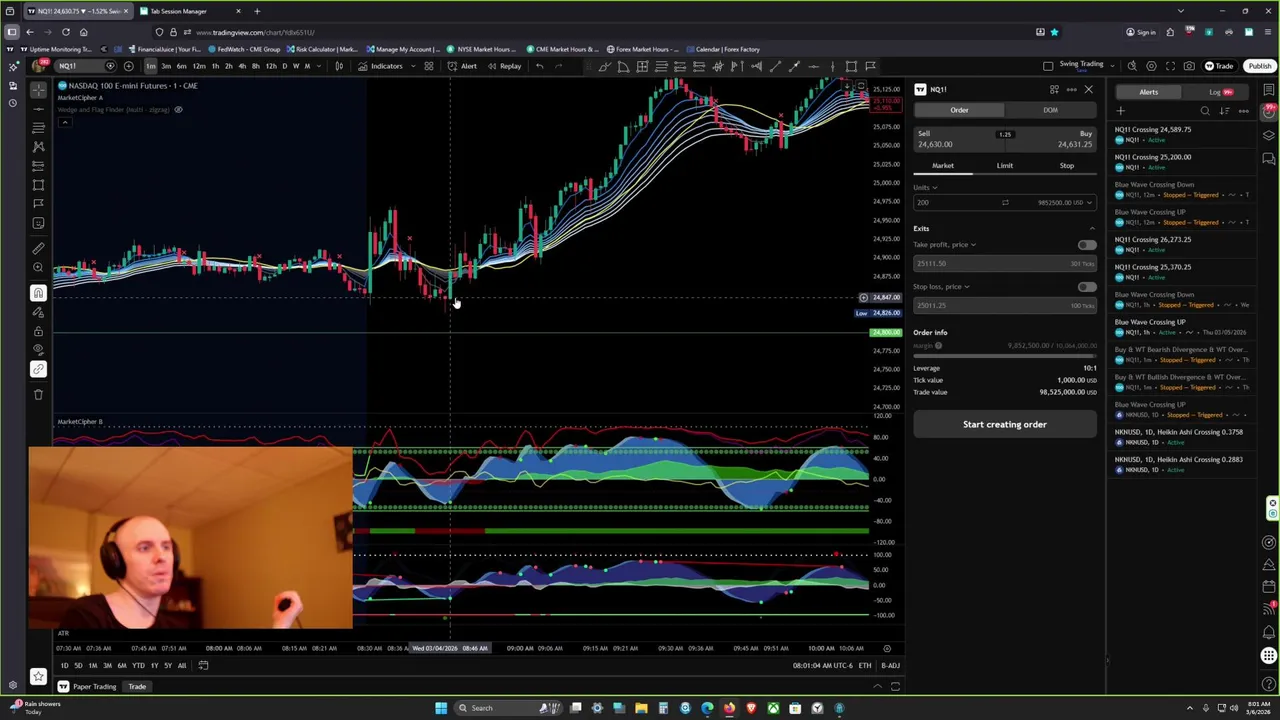The image size is (1280, 720).
Task: Open order panel layout grid icon
Action: [x=1054, y=90]
